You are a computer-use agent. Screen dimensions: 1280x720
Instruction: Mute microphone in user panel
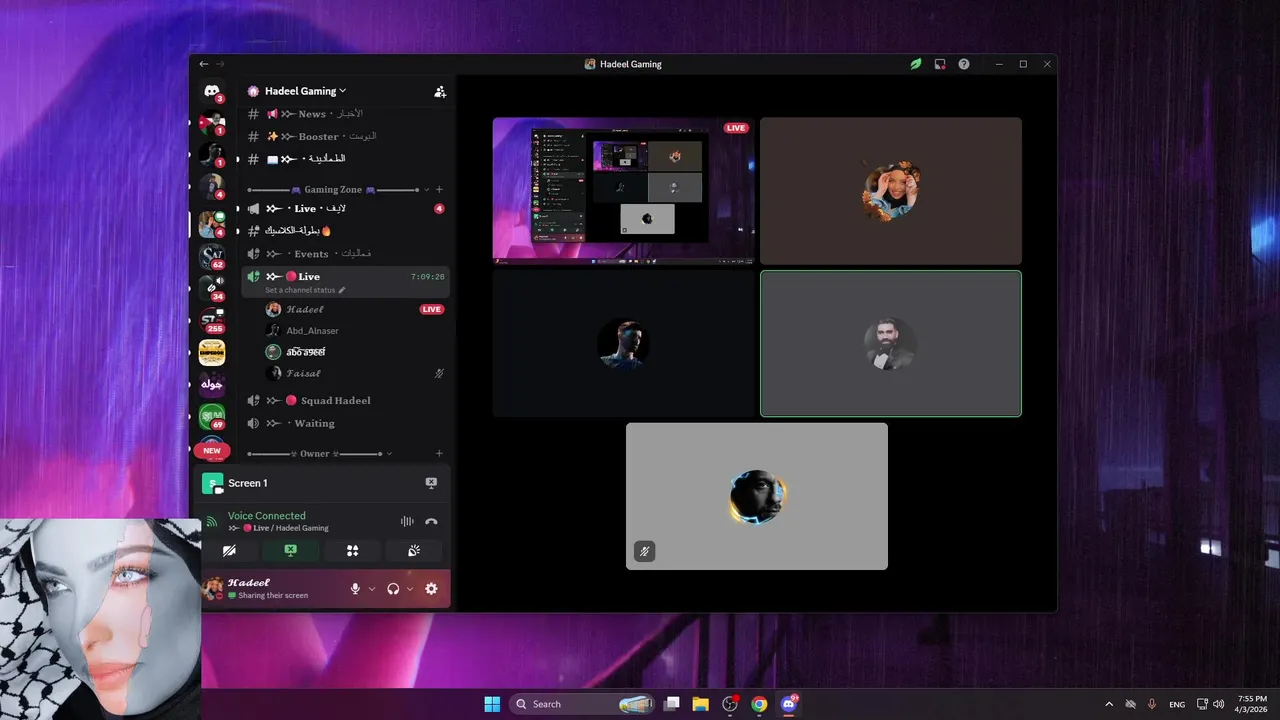(x=355, y=589)
